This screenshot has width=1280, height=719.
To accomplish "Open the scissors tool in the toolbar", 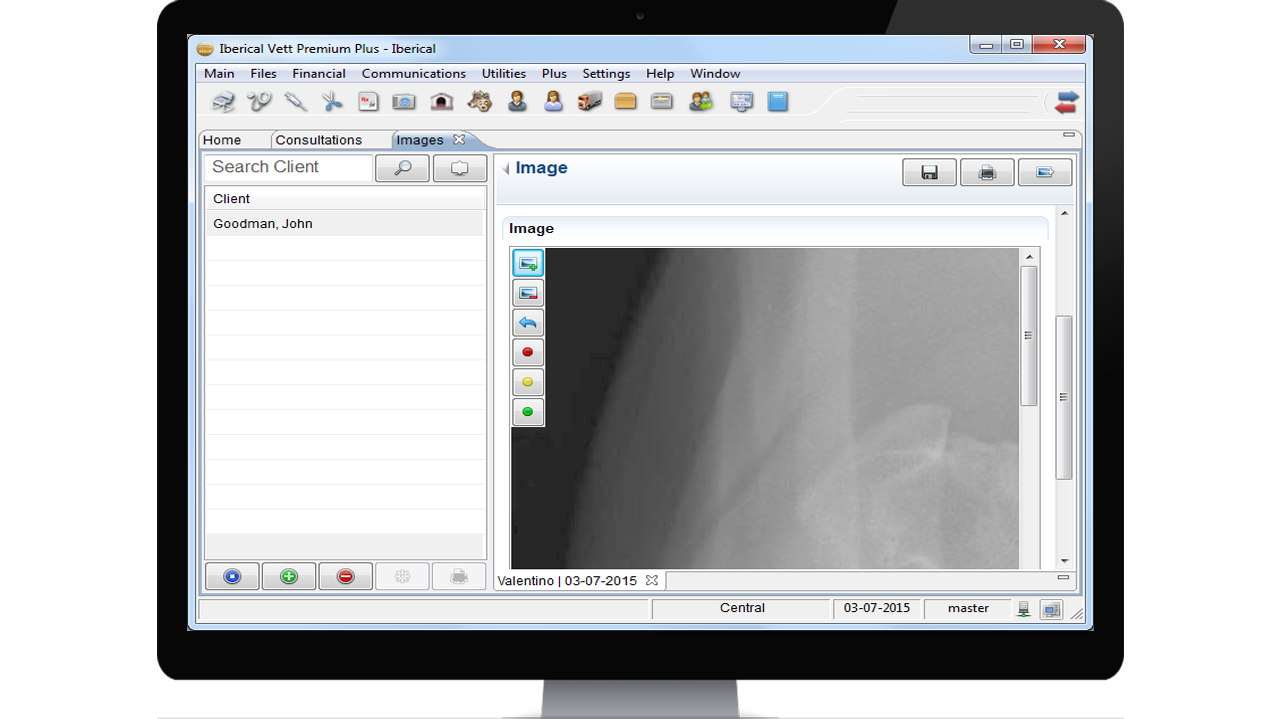I will tap(332, 101).
